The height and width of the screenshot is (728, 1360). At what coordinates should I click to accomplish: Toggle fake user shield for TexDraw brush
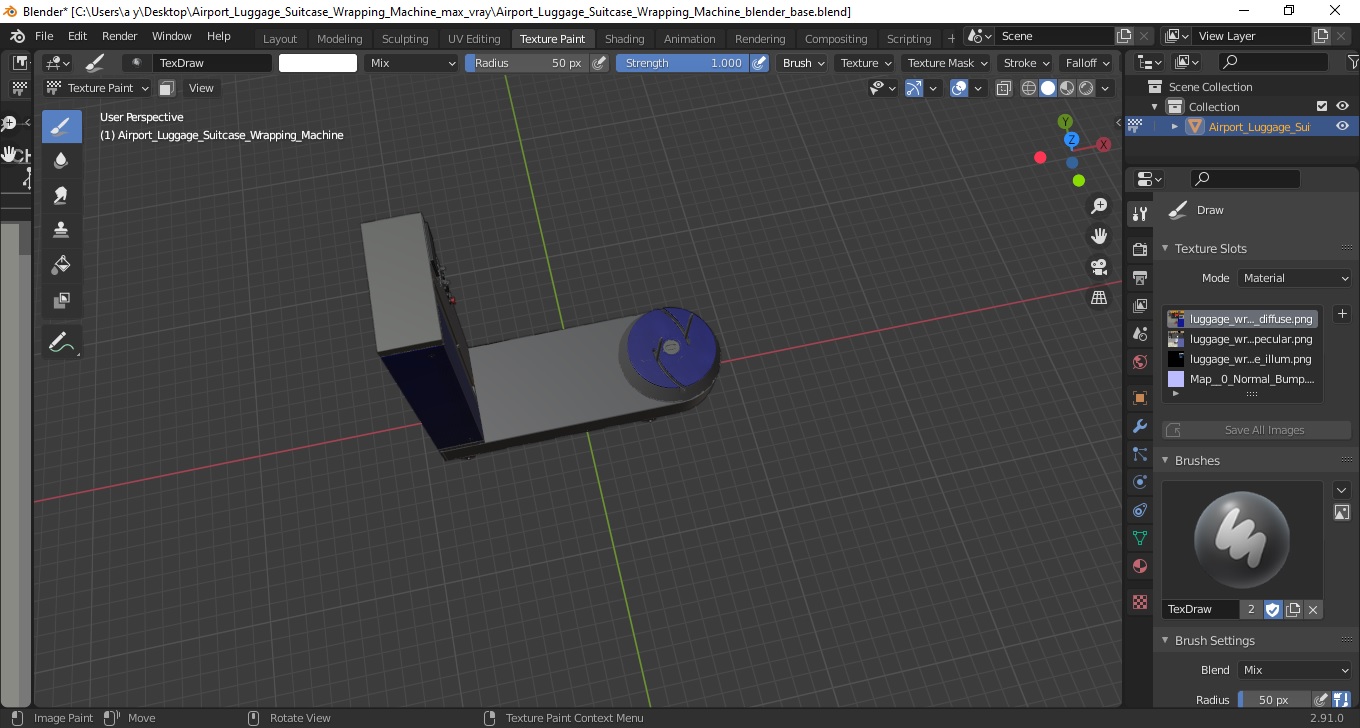click(1273, 609)
